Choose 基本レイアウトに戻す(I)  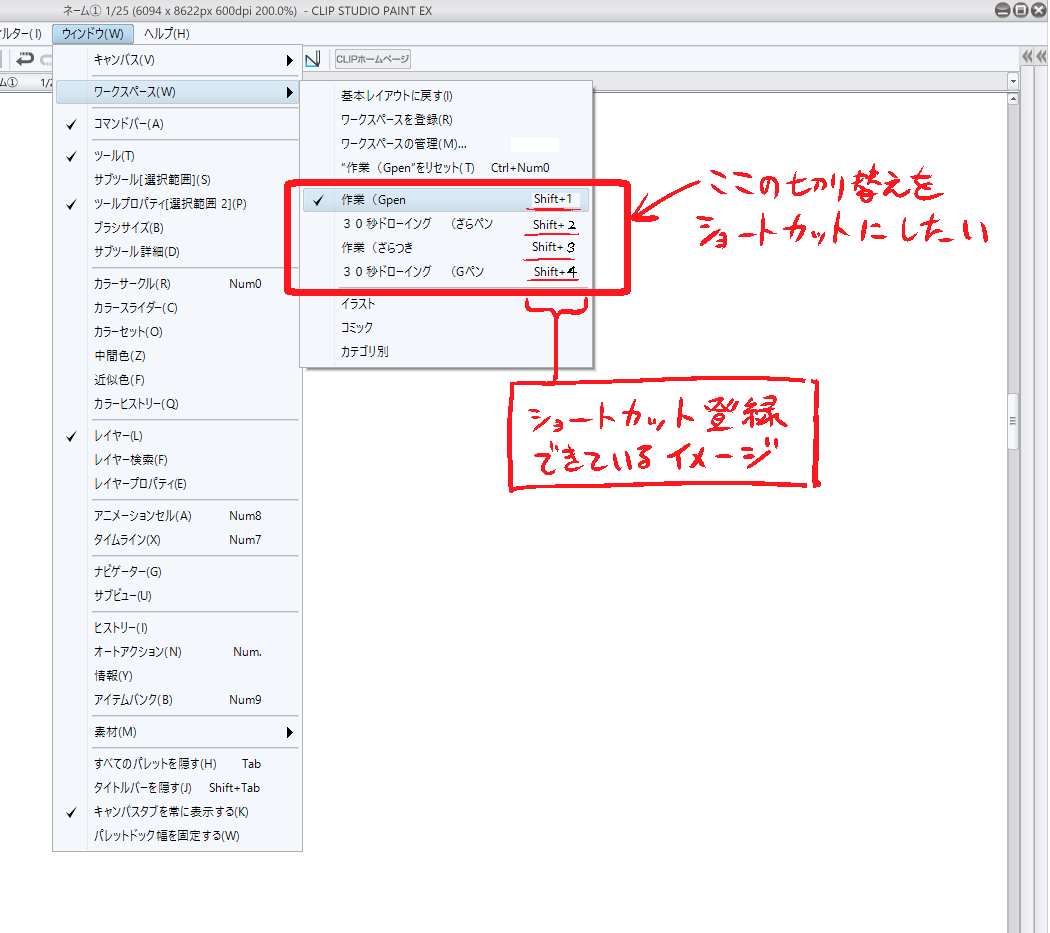pyautogui.click(x=446, y=96)
